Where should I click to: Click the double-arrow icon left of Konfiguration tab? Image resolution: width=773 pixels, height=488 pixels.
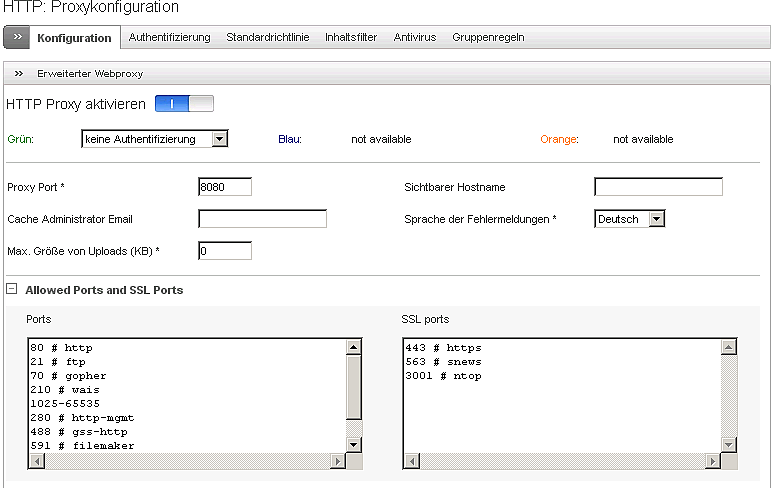click(17, 38)
